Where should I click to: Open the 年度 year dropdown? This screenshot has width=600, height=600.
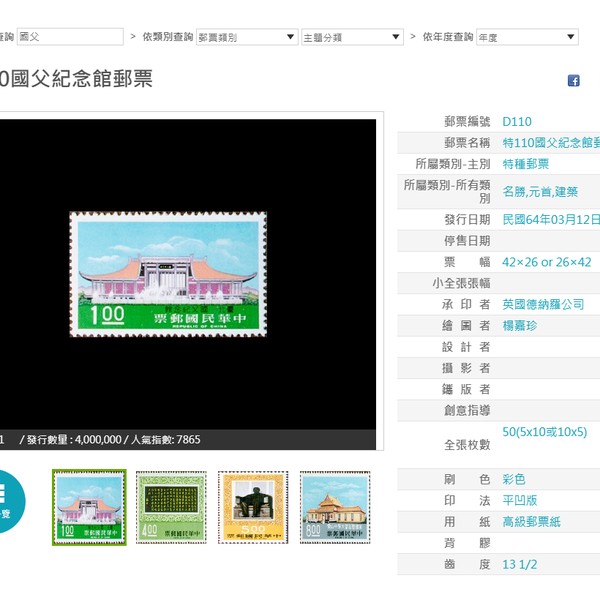click(x=527, y=37)
